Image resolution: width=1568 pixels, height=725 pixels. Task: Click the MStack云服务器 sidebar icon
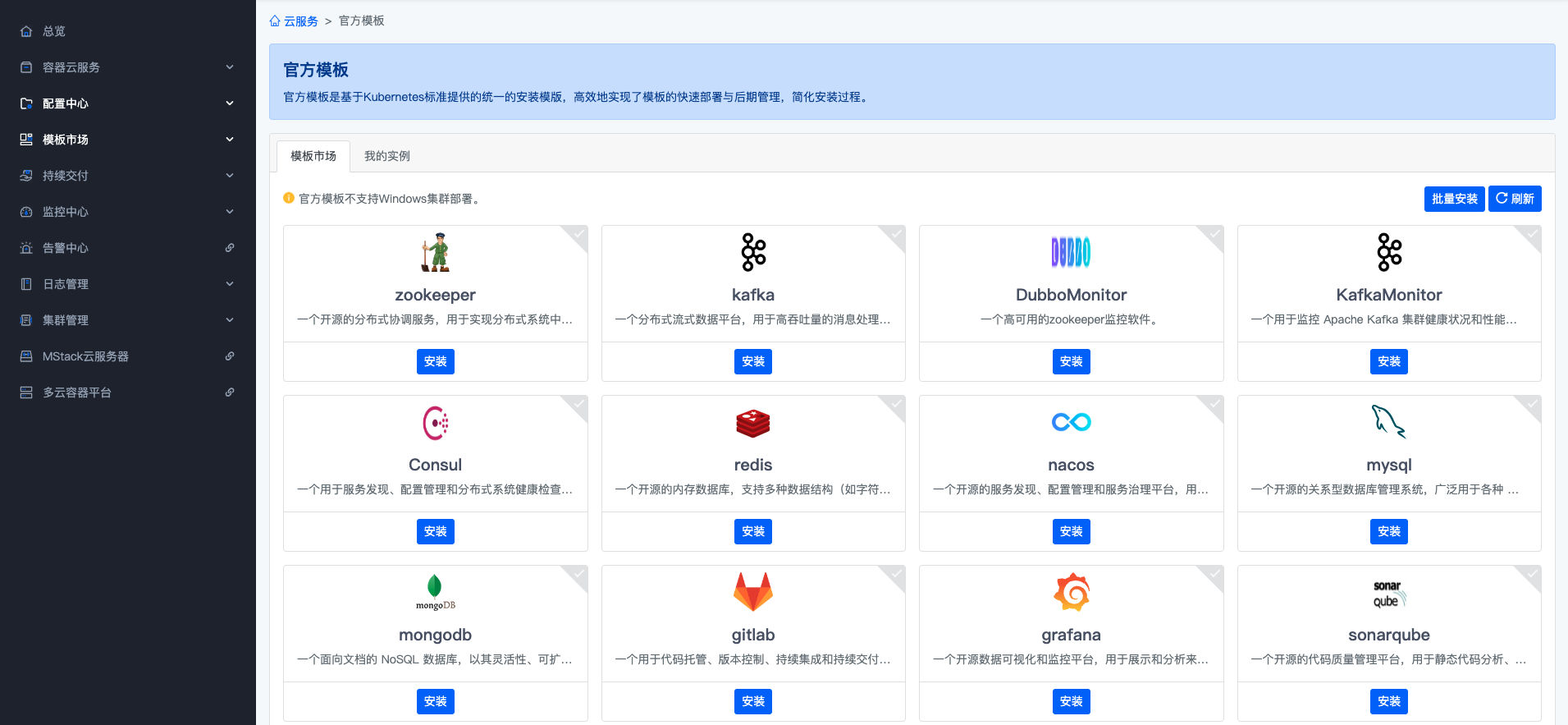coord(26,356)
